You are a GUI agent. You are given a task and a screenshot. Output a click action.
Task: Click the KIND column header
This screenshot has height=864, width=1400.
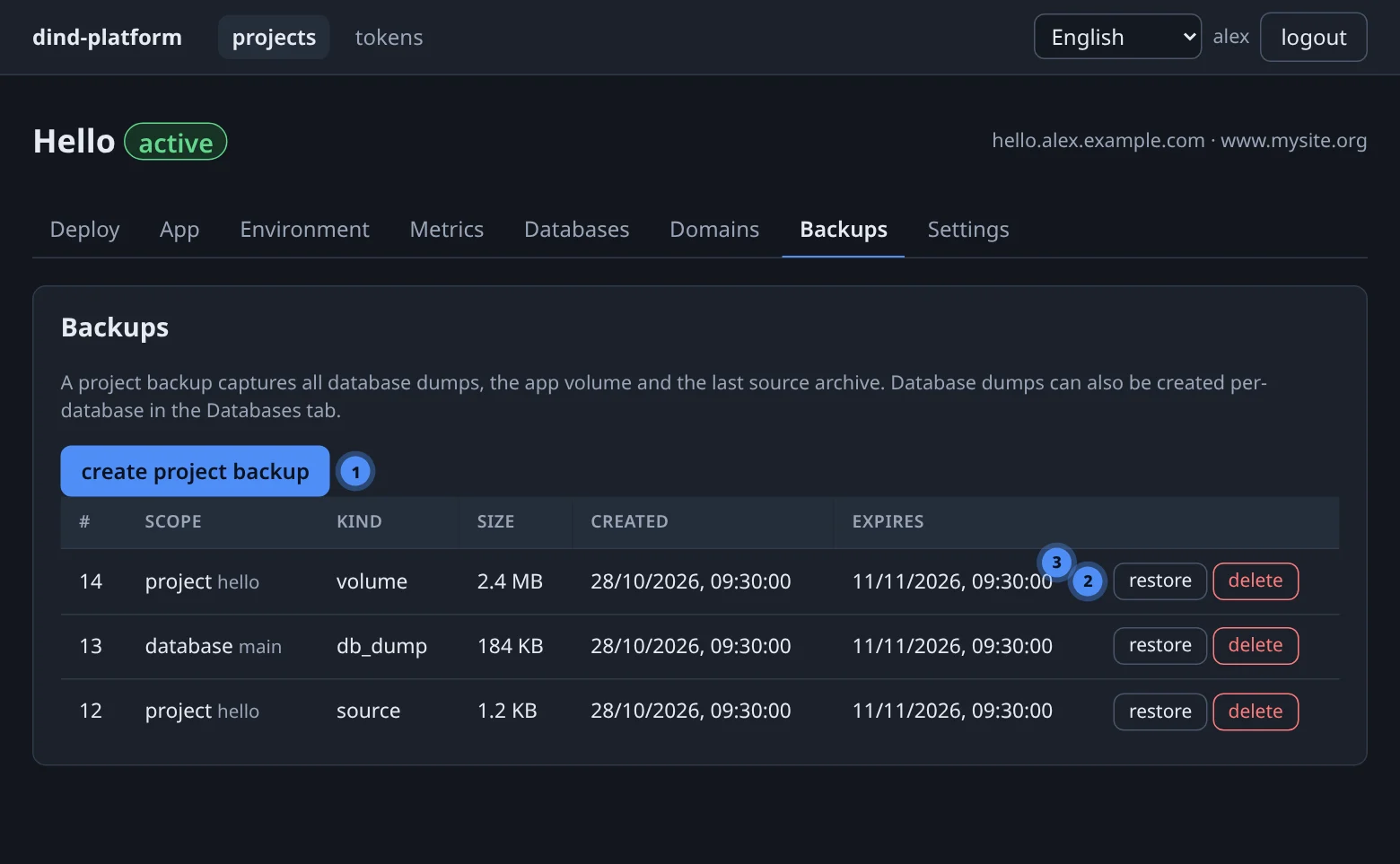(x=359, y=521)
